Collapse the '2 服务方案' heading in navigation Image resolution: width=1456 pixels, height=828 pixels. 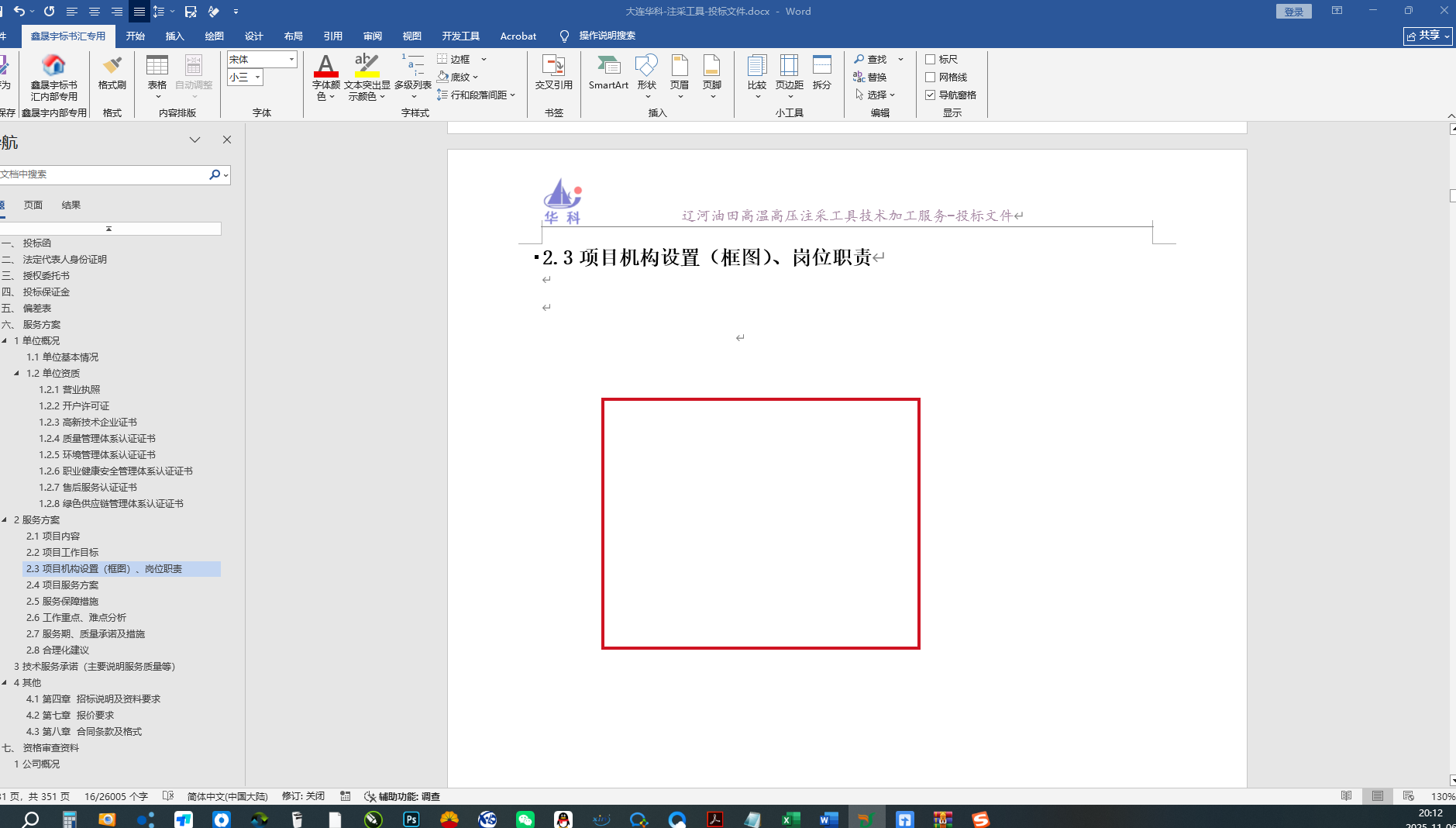pos(5,520)
